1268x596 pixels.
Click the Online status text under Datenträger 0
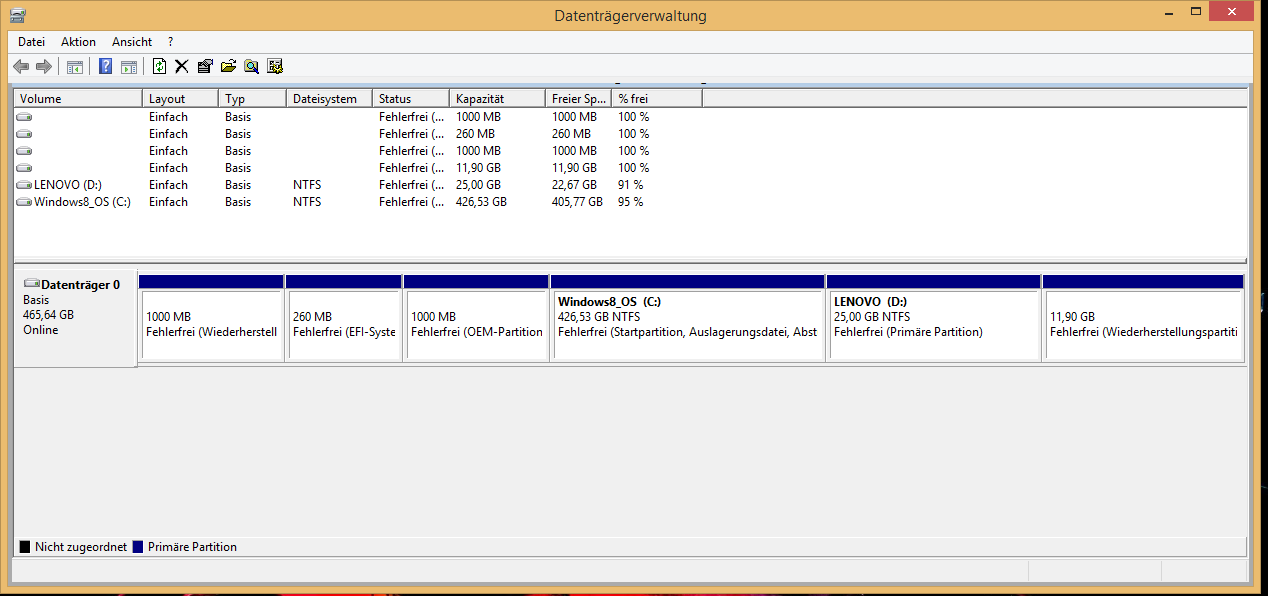coord(41,330)
